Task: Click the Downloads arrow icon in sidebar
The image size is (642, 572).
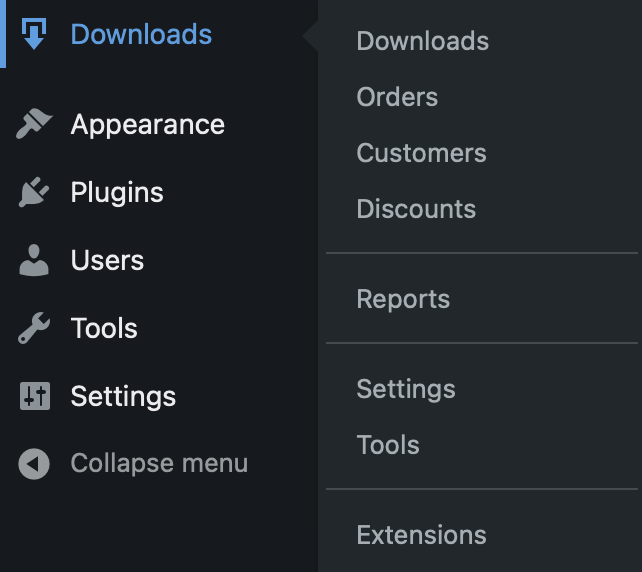Action: click(x=34, y=34)
